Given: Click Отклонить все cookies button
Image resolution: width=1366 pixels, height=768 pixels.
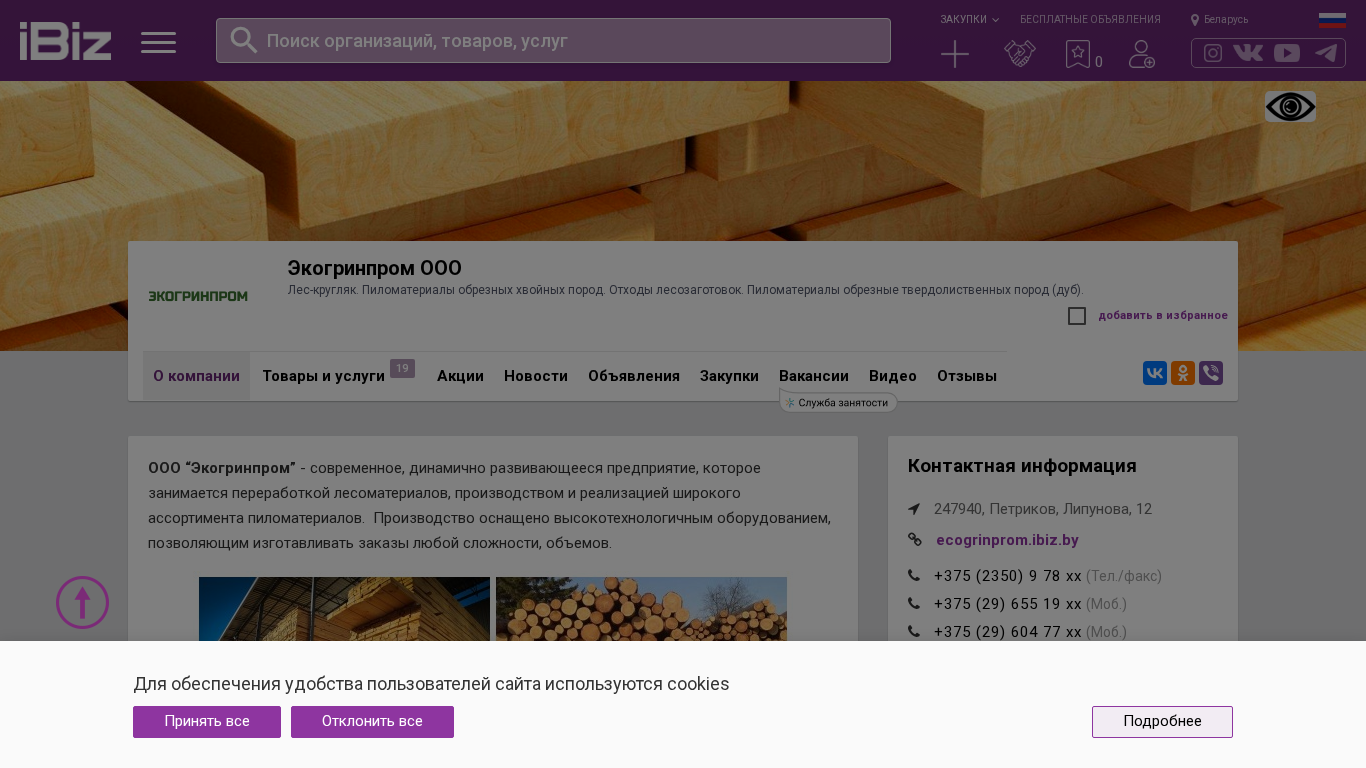Looking at the screenshot, I should 372,722.
